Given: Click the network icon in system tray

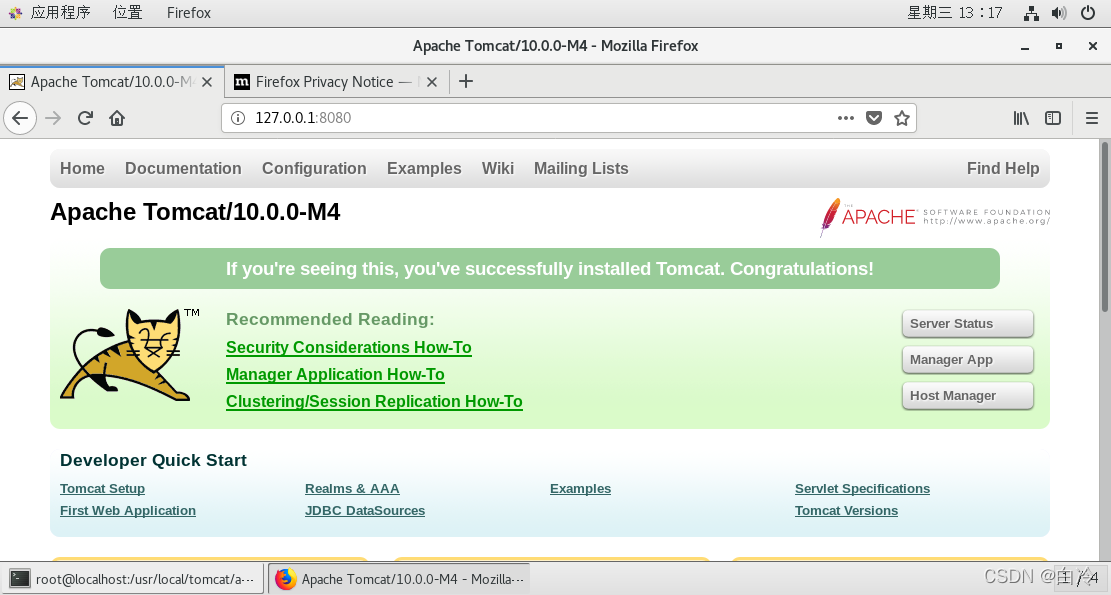Looking at the screenshot, I should (x=1032, y=13).
